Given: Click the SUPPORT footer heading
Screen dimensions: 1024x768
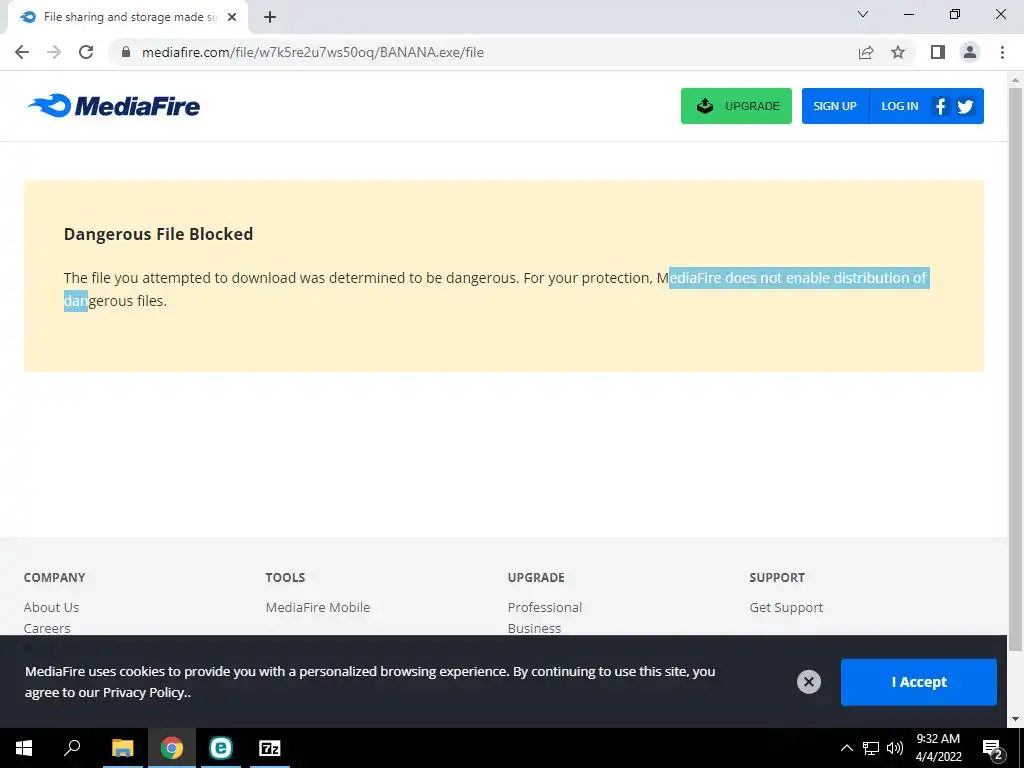Looking at the screenshot, I should 777,577.
